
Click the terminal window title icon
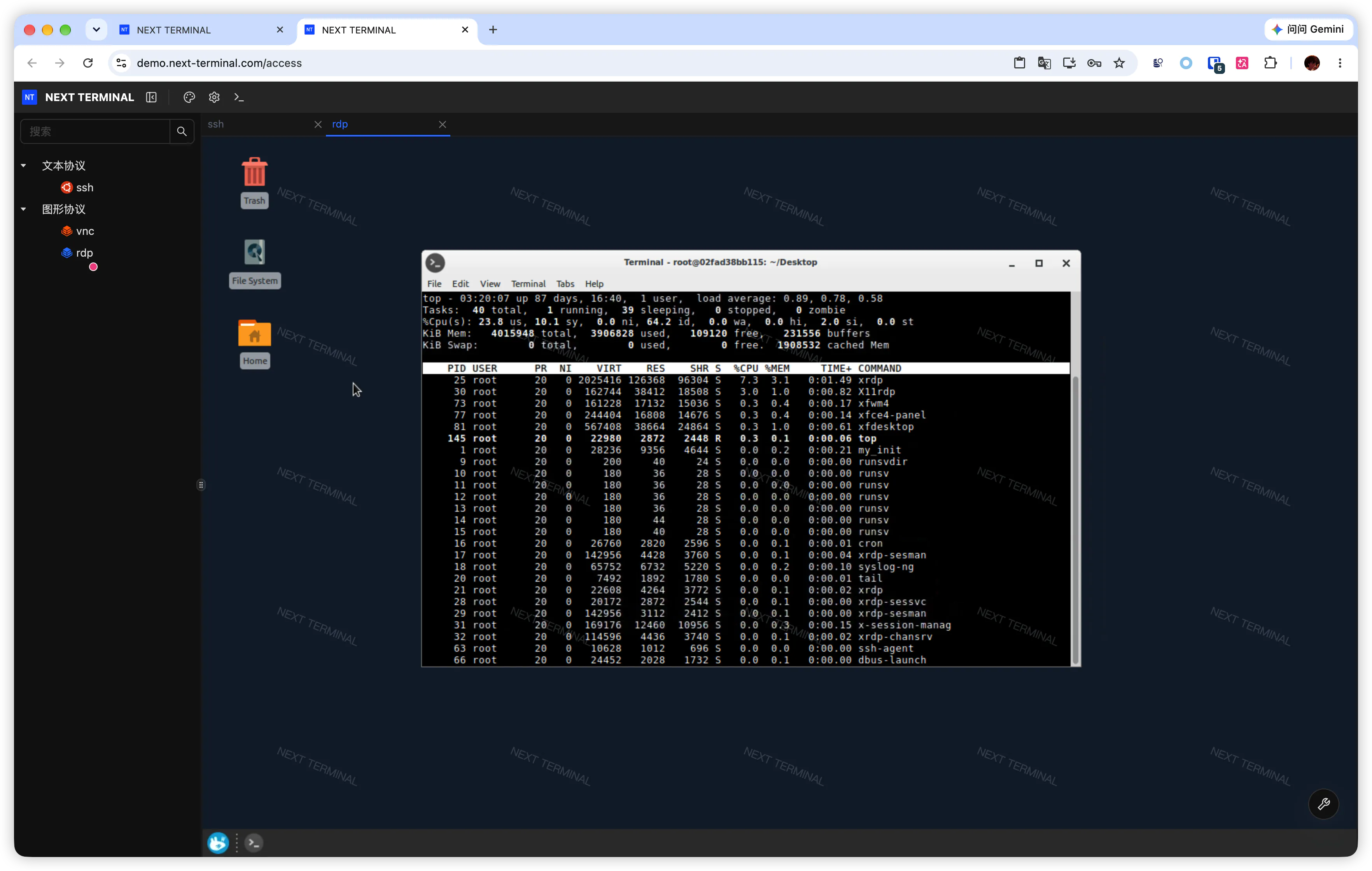[436, 262]
